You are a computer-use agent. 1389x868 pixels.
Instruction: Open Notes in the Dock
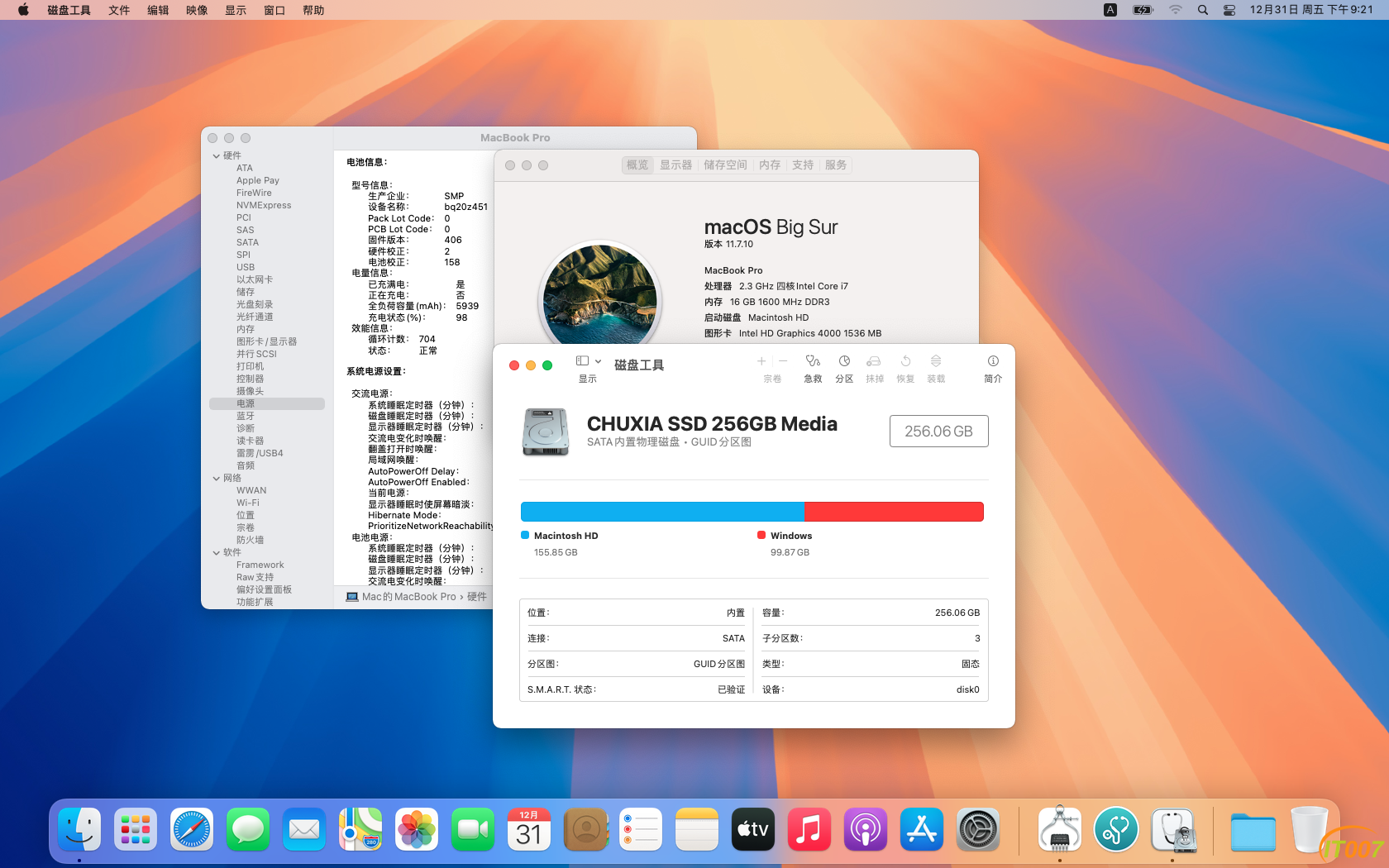[697, 829]
